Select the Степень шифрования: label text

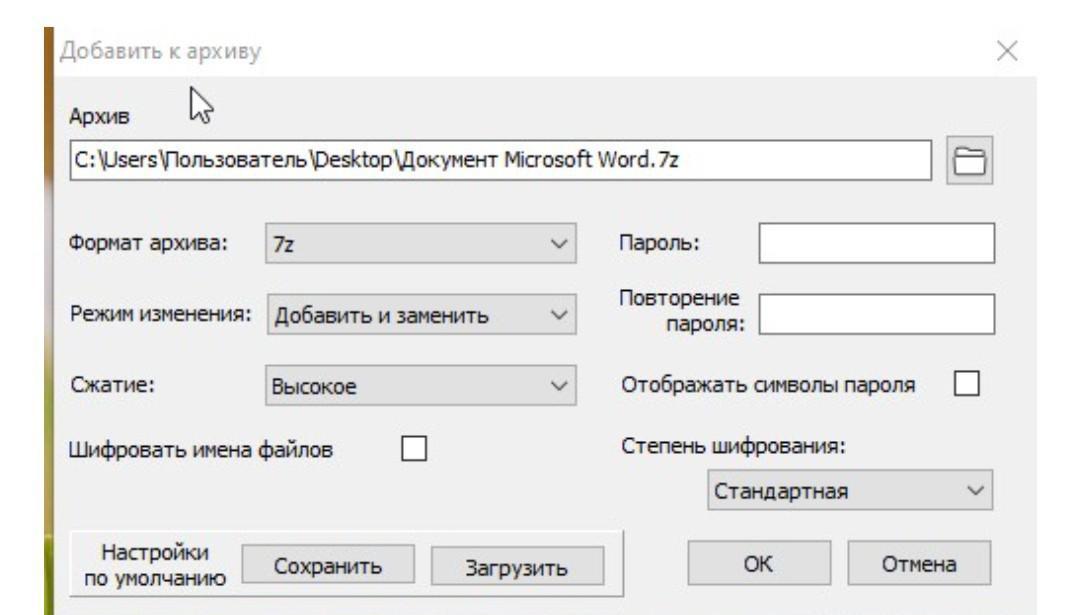(734, 447)
